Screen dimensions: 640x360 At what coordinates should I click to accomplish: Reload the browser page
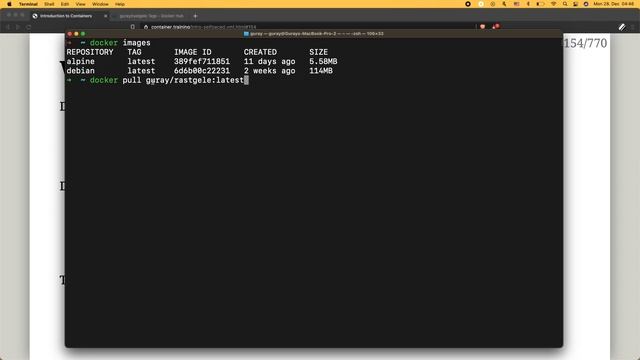coord(29,27)
